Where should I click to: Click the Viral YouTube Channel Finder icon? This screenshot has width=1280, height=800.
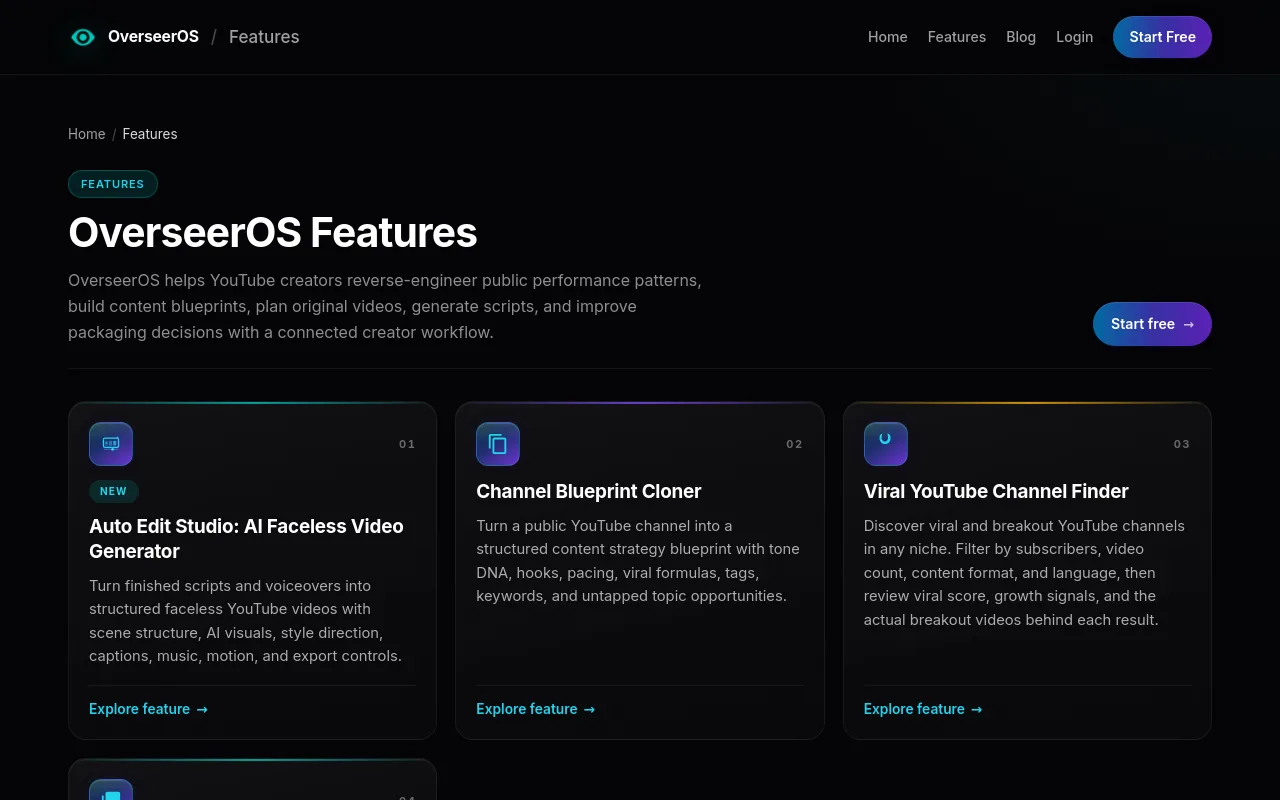pyautogui.click(x=886, y=444)
